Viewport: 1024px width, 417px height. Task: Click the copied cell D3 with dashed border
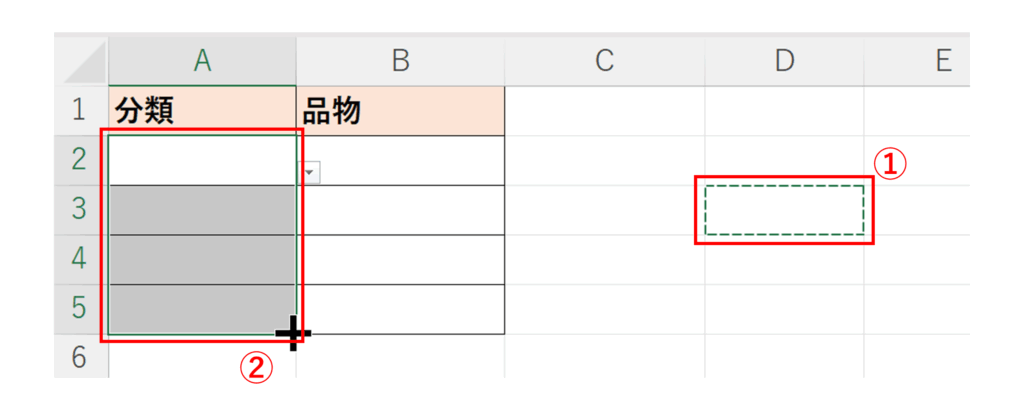pos(784,210)
